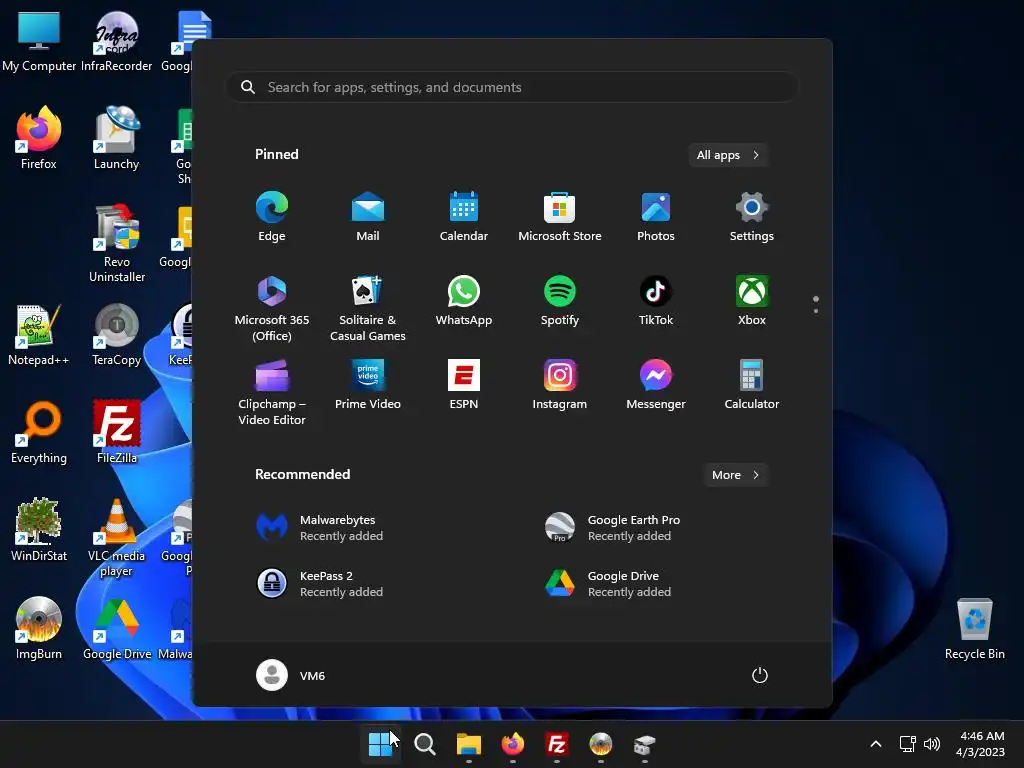This screenshot has width=1024, height=768.
Task: Select My Computer desktop icon
Action: click(39, 40)
